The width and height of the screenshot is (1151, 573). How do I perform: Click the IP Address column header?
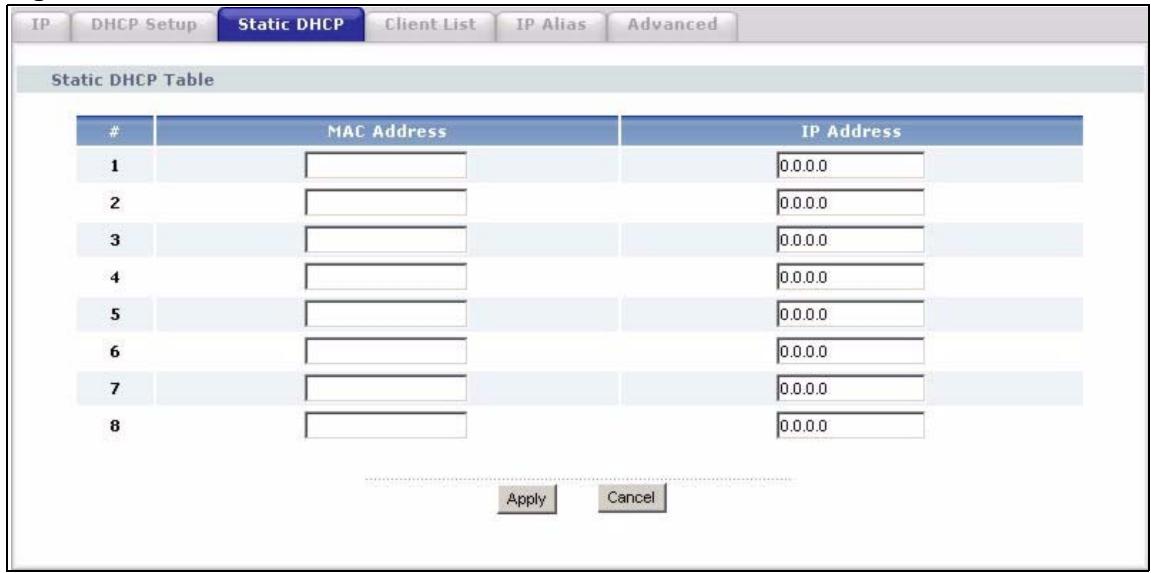(x=852, y=131)
